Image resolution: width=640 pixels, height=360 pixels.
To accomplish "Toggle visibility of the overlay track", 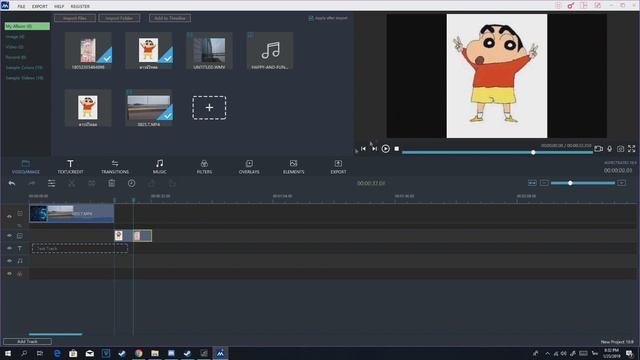I will pyautogui.click(x=9, y=236).
